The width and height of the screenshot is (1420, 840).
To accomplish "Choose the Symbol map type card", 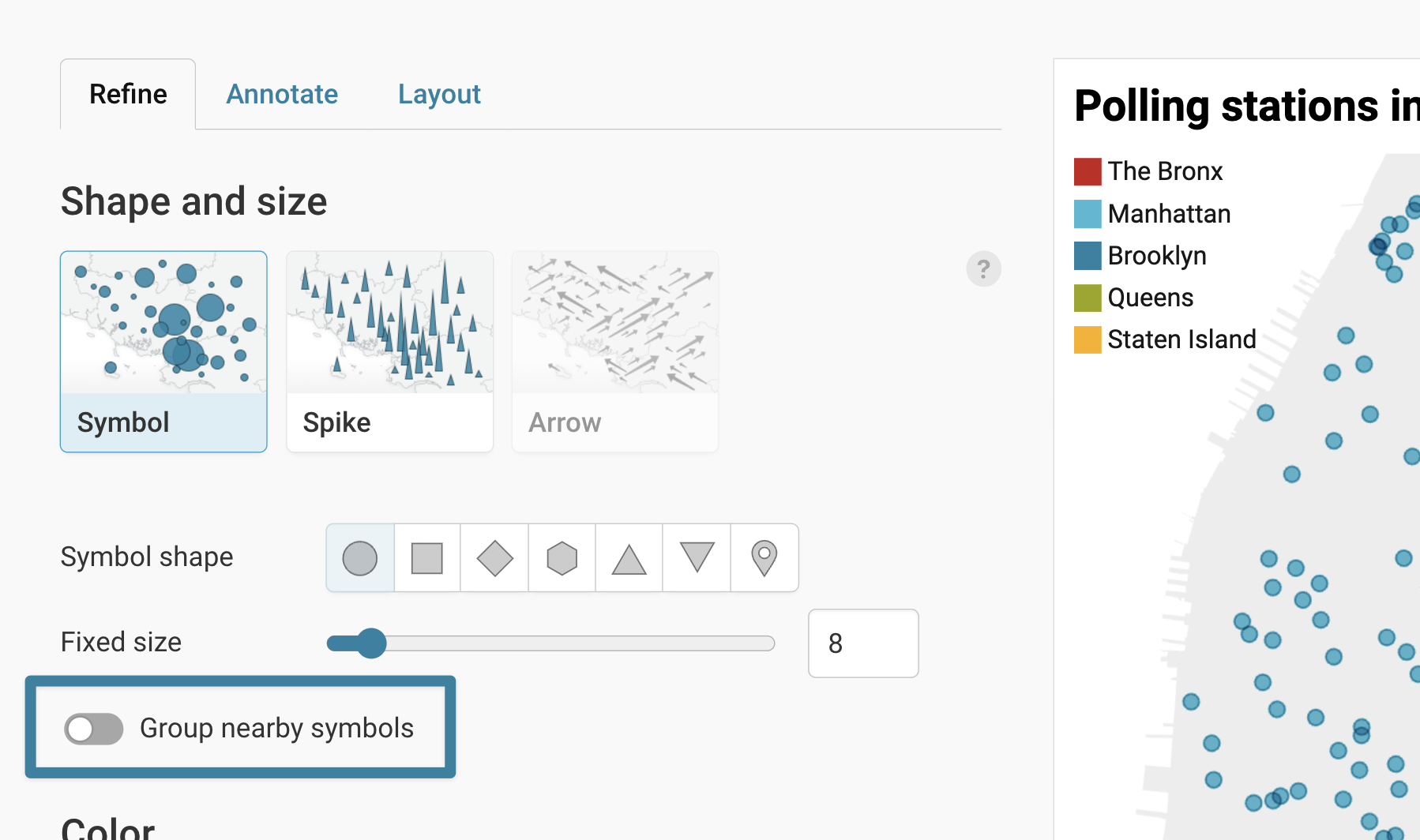I will pos(163,351).
